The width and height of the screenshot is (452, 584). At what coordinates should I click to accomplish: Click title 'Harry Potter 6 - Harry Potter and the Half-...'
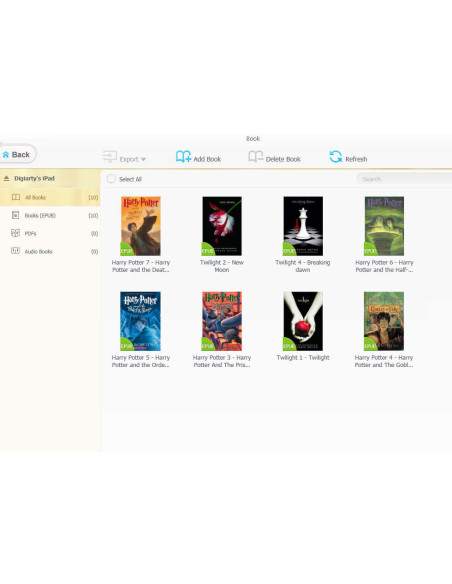coord(384,266)
